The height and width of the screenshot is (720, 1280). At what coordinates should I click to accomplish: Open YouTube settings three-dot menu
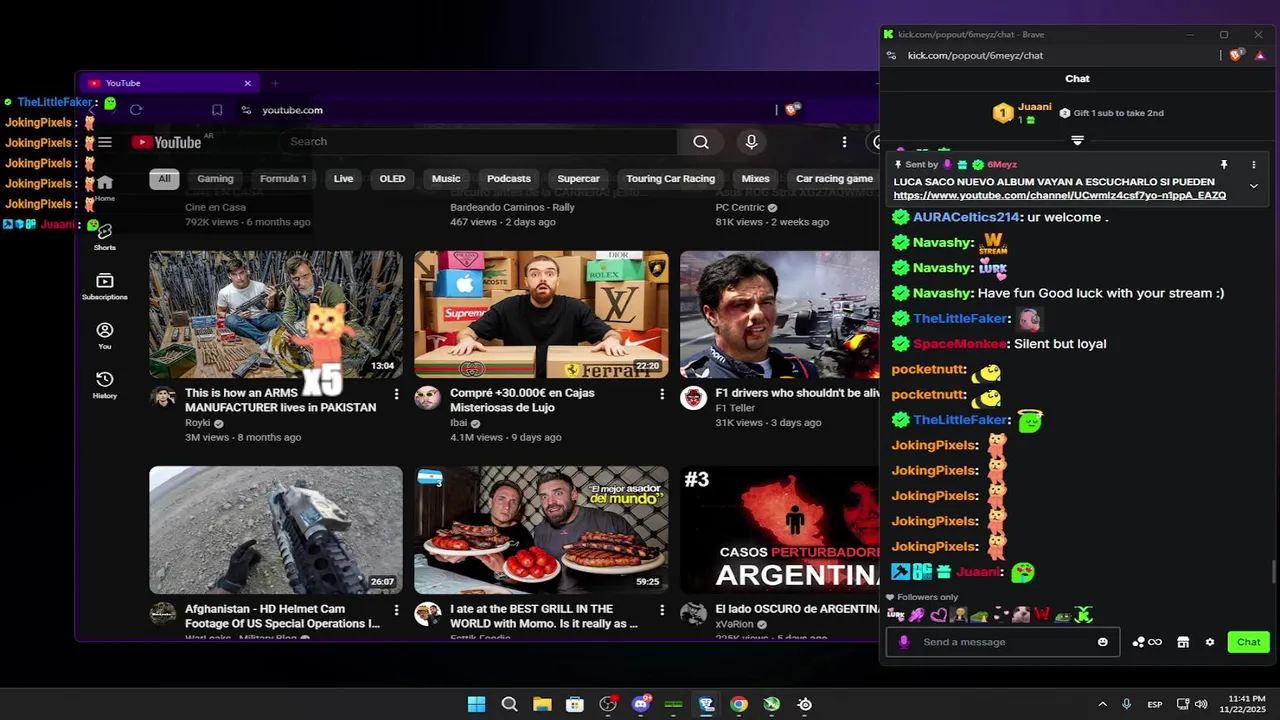coord(844,142)
